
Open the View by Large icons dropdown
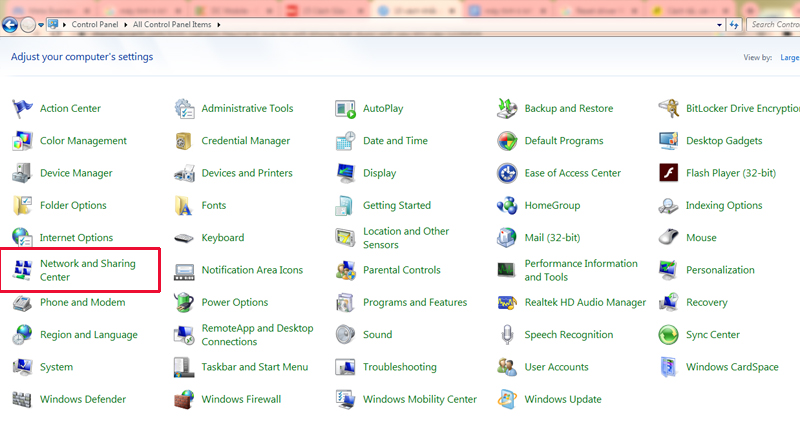coord(789,58)
